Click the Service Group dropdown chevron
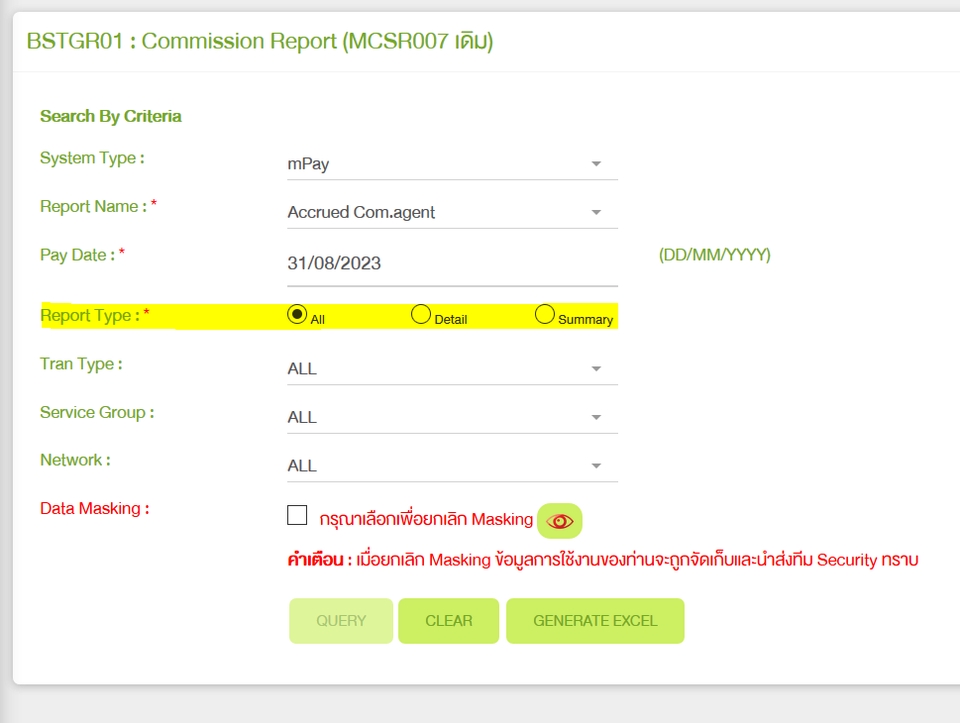The image size is (960, 723). coord(597,417)
